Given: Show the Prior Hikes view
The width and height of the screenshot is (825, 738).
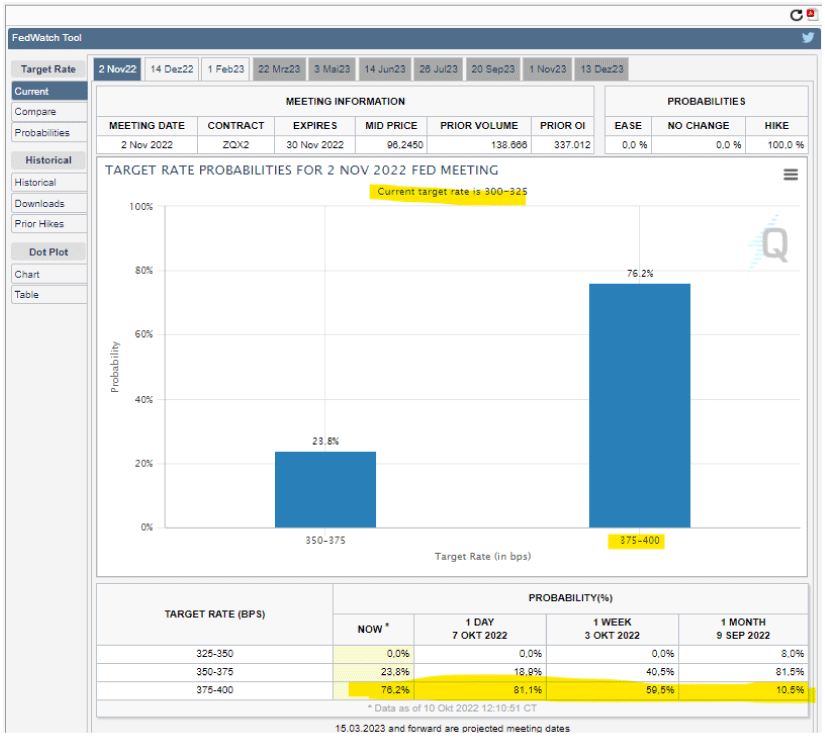Looking at the screenshot, I should click(48, 224).
